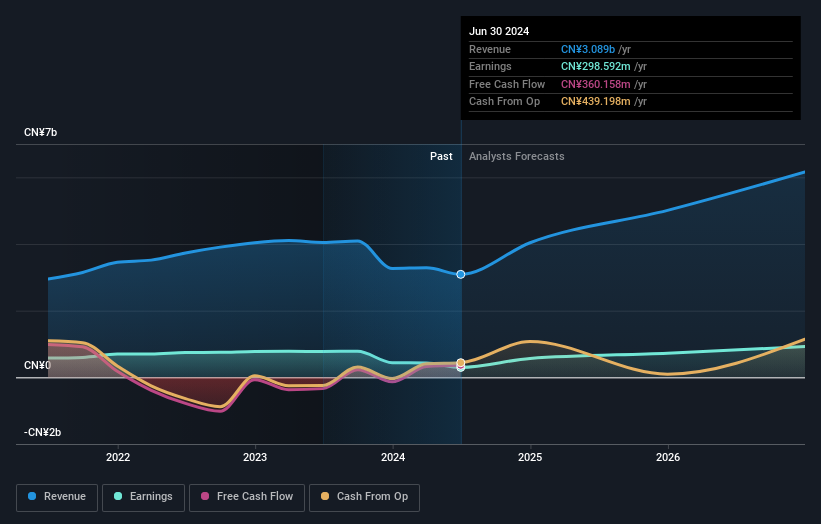821x524 pixels.
Task: Click the Cash From Op value CN¥439.198m
Action: coord(596,102)
